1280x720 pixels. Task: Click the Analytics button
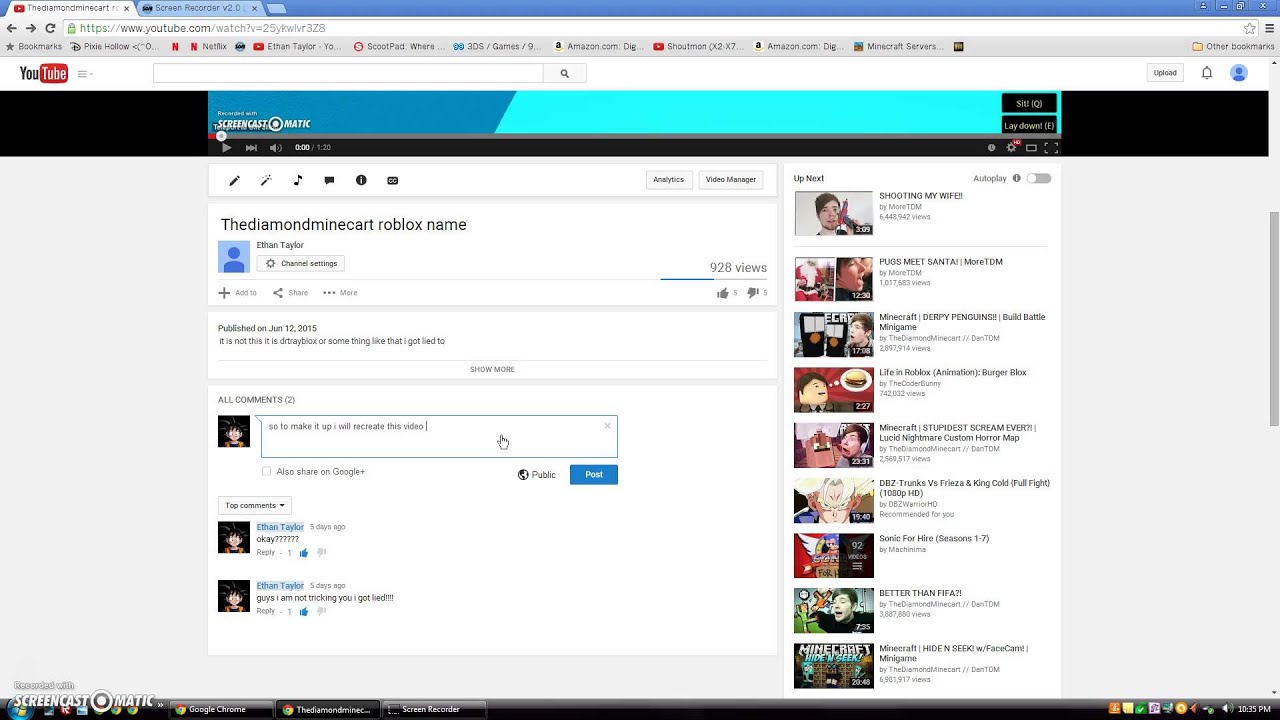(668, 180)
